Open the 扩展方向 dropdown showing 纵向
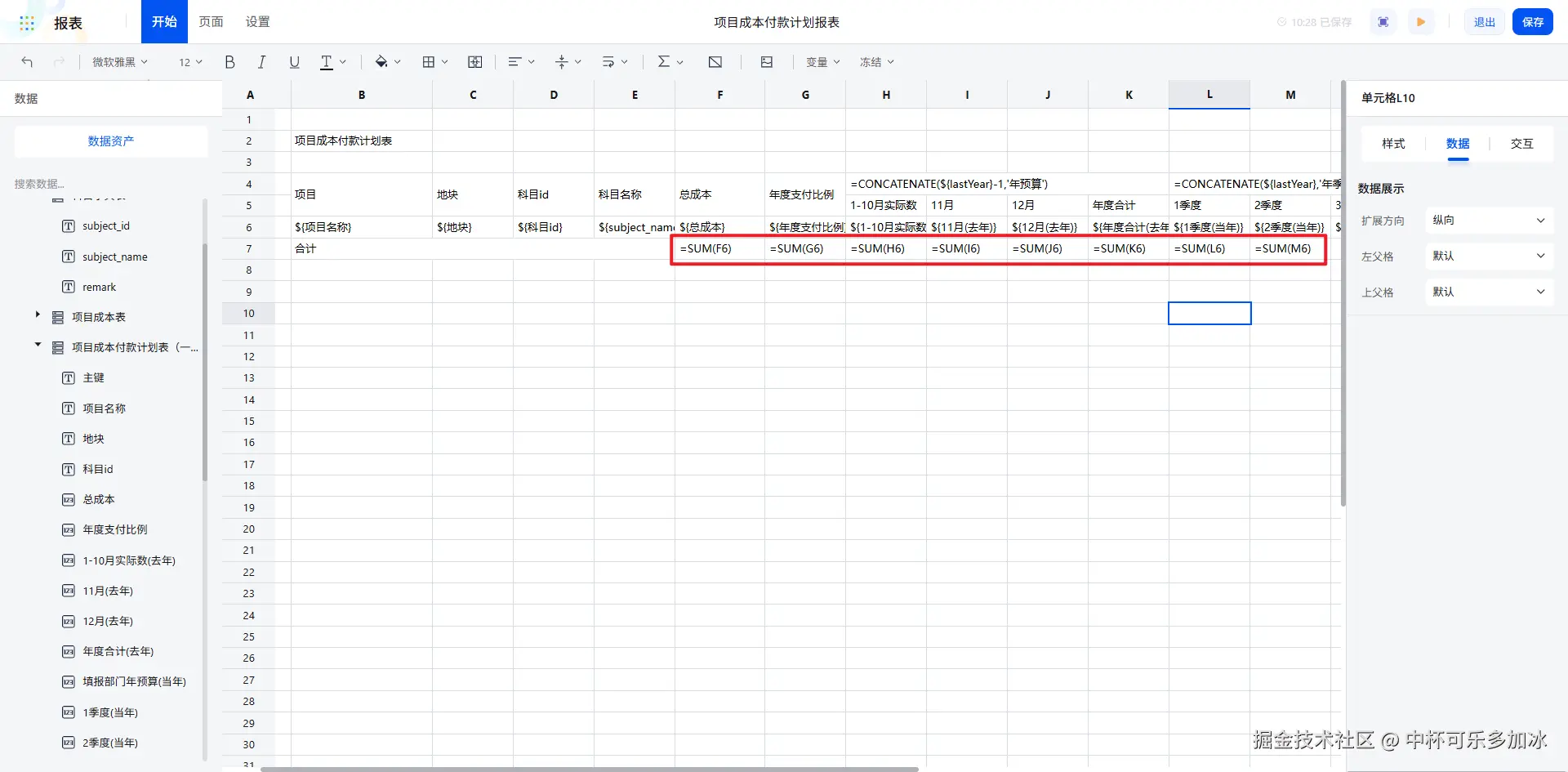 tap(1489, 221)
